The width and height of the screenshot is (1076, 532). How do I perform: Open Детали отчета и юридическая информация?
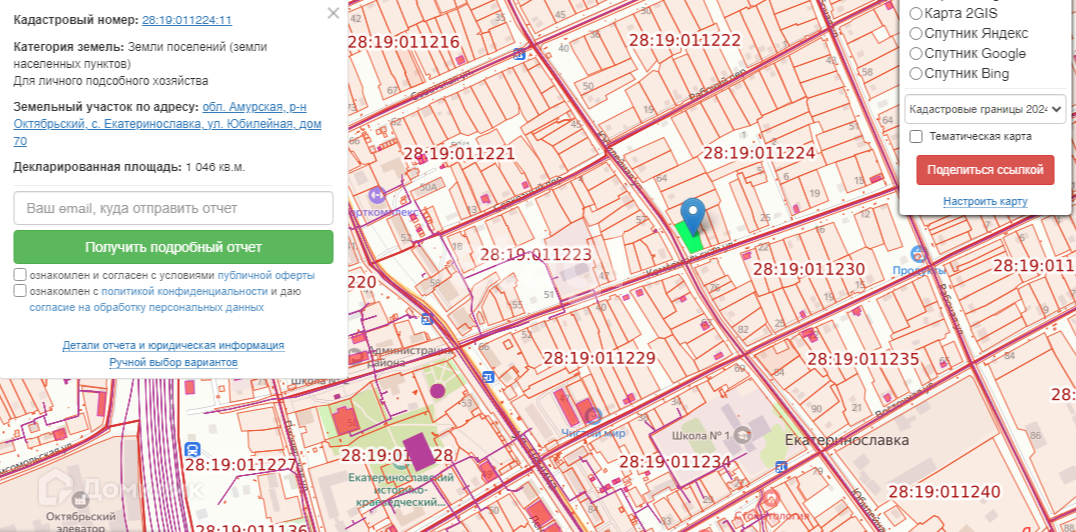[173, 345]
